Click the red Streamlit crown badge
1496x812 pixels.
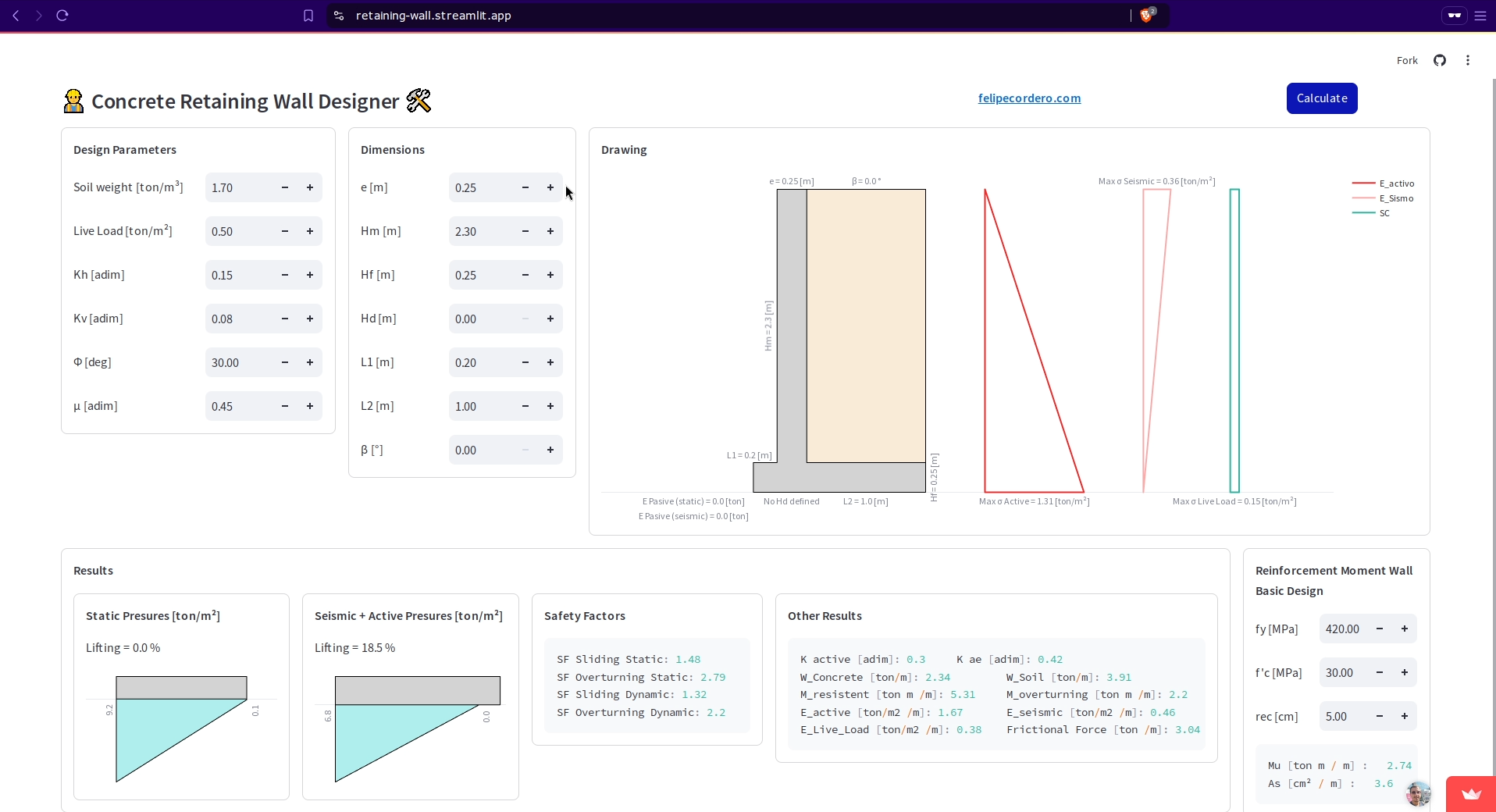(1471, 794)
